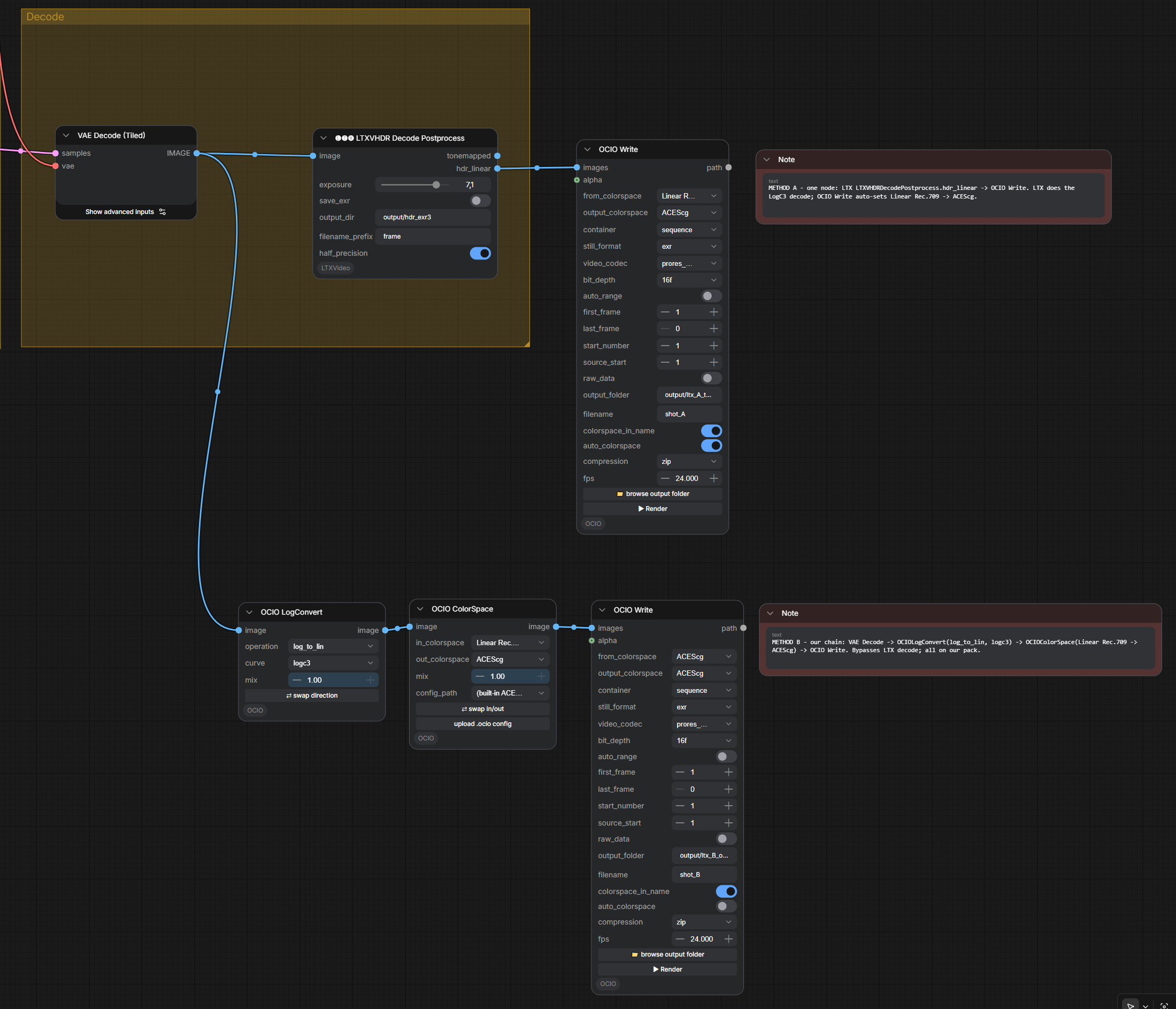Image resolution: width=1176 pixels, height=1009 pixels.
Task: Turn off colorspace_in_name in shot_B writer
Action: tap(726, 891)
